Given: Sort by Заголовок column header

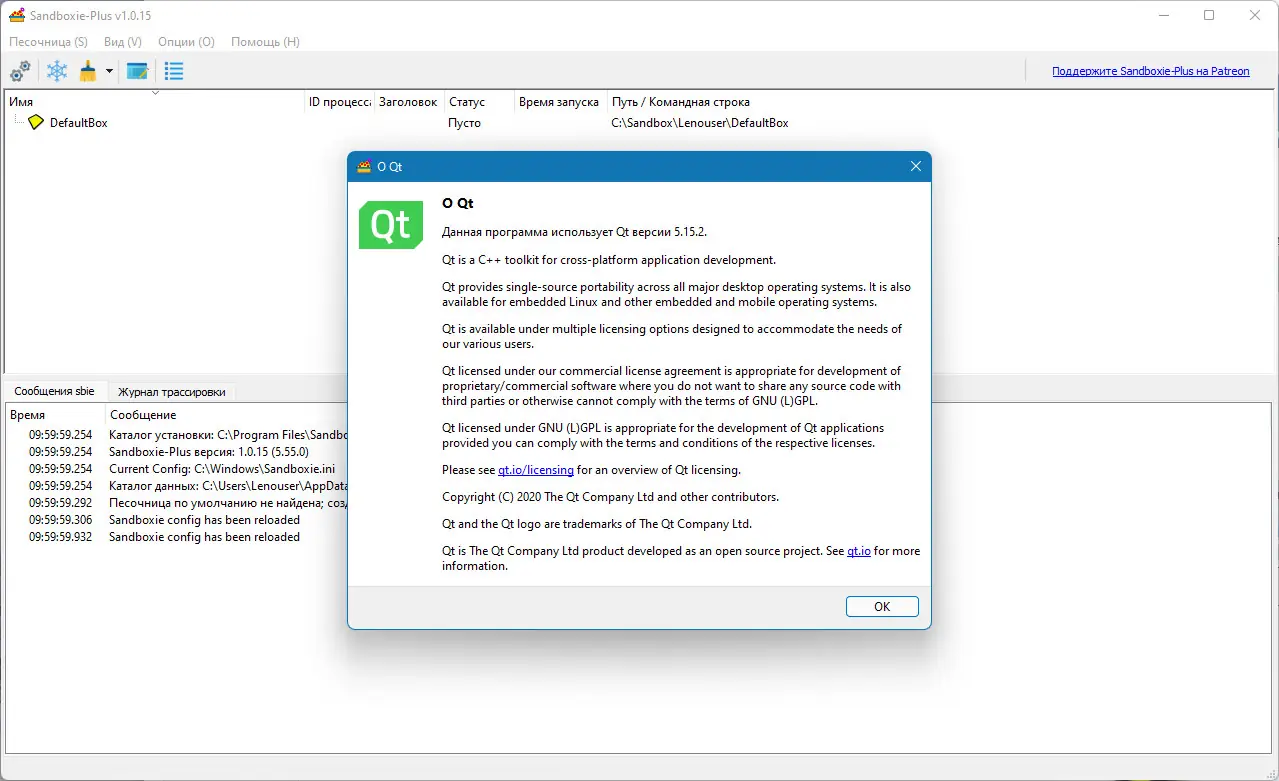Looking at the screenshot, I should [x=410, y=102].
